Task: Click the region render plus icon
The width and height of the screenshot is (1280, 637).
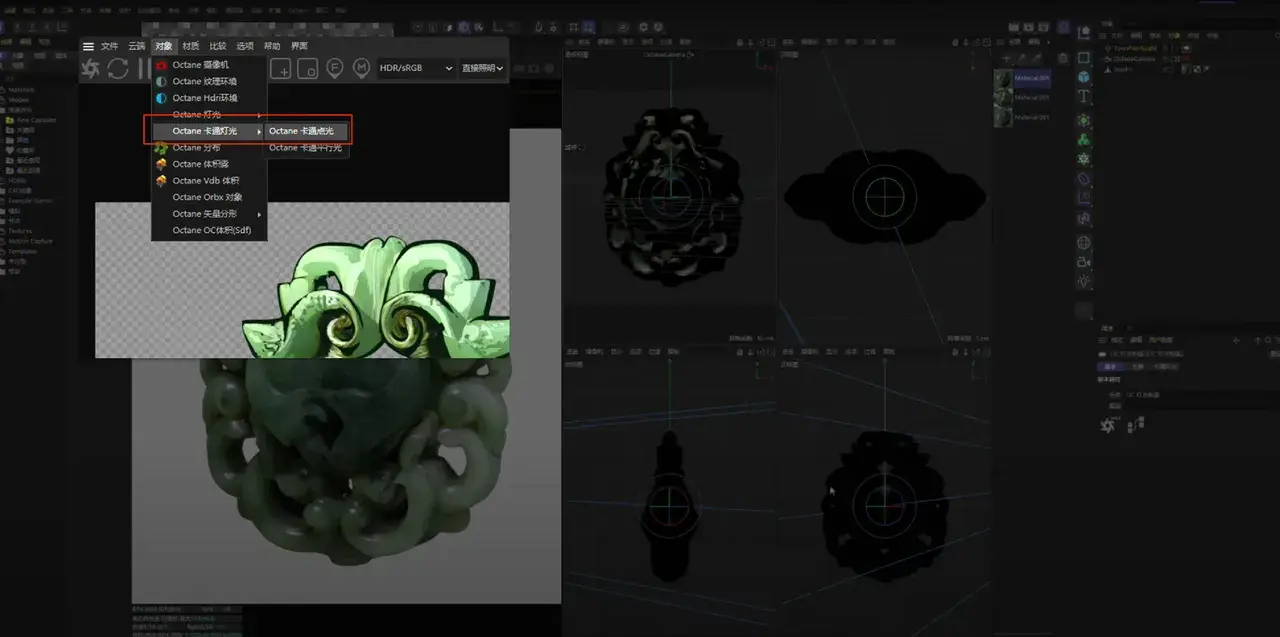Action: [x=284, y=68]
